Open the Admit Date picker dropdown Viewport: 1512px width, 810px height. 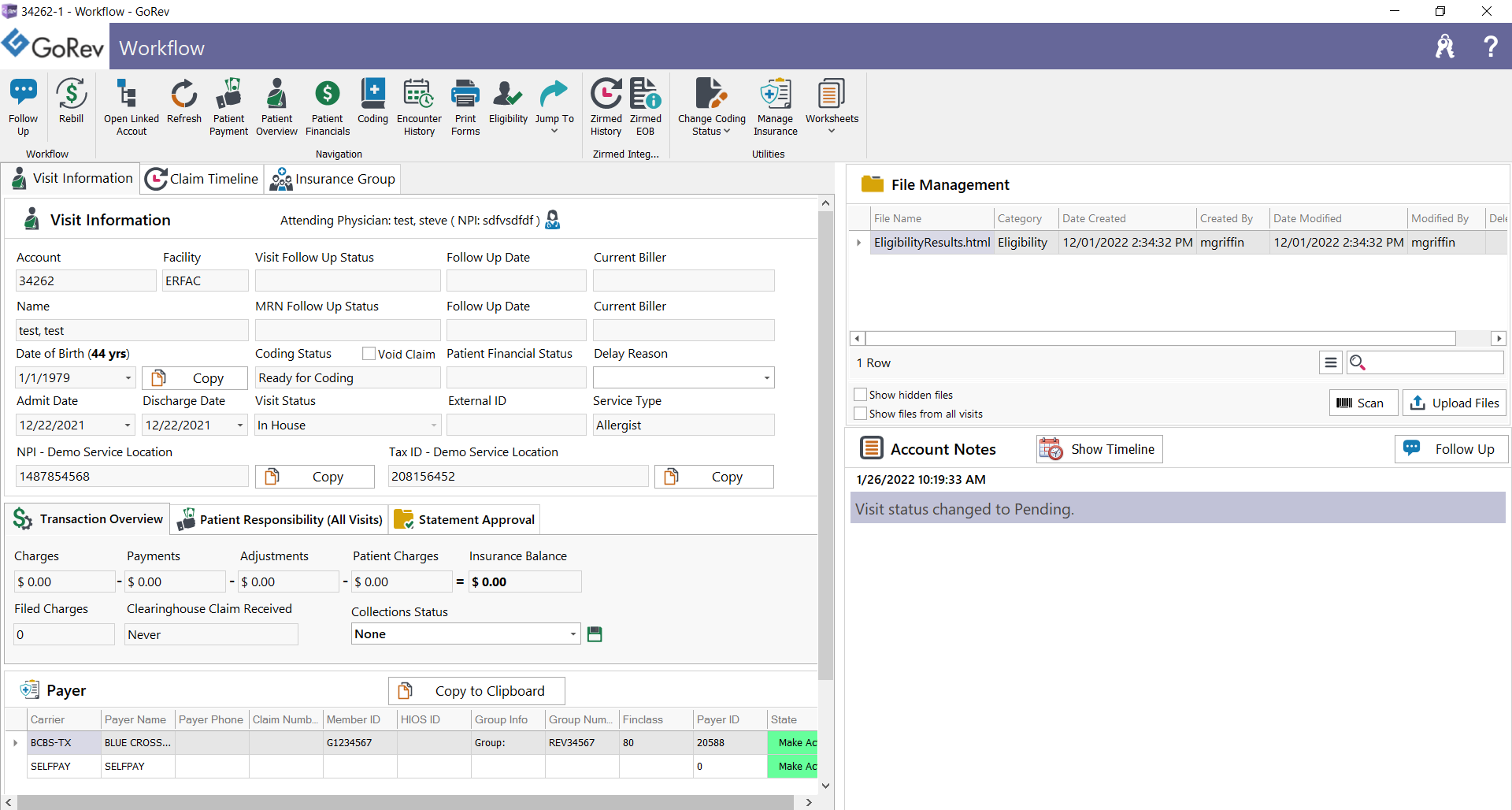pyautogui.click(x=128, y=425)
